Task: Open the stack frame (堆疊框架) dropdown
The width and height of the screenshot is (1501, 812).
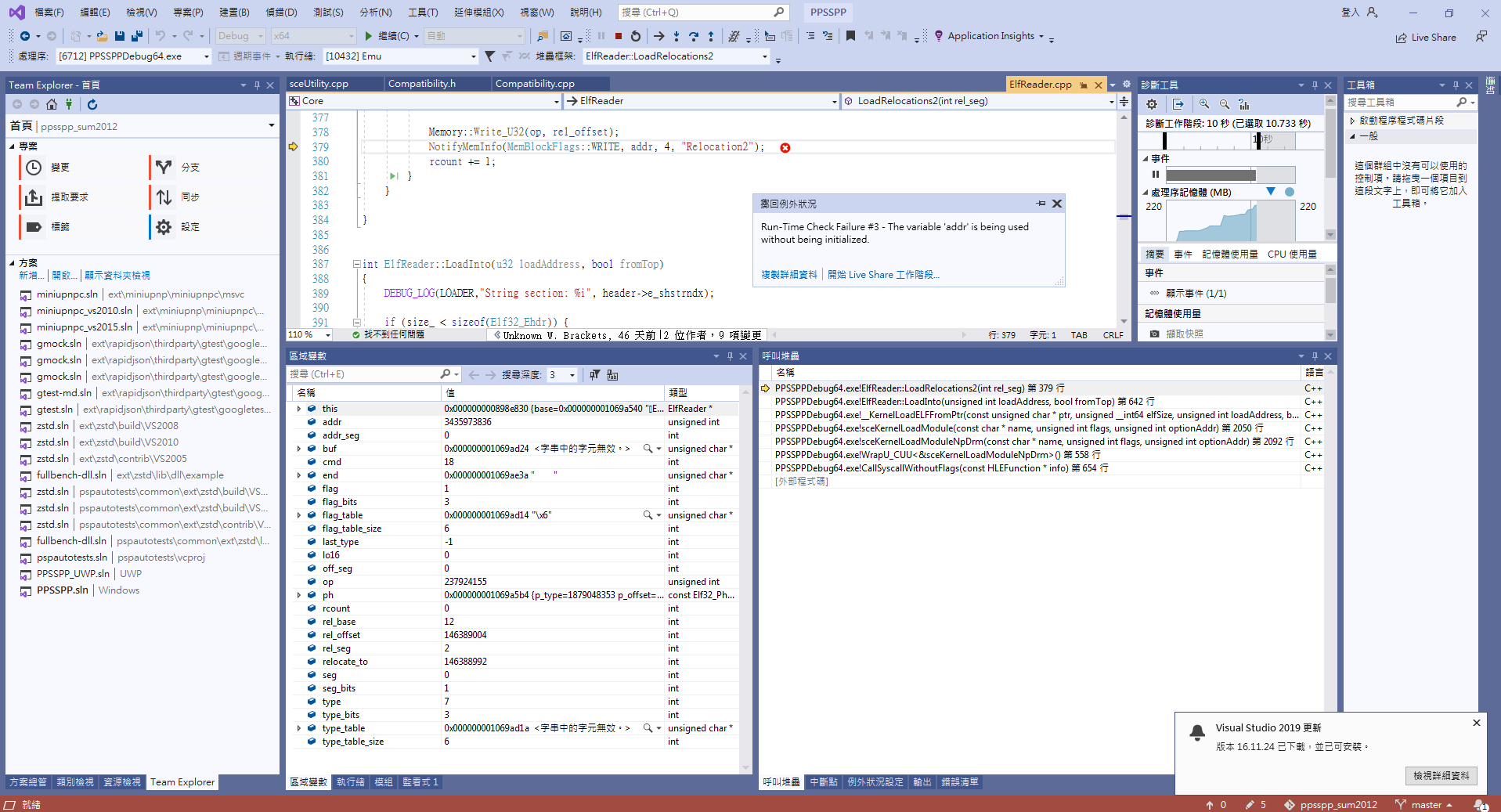Action: click(x=764, y=56)
